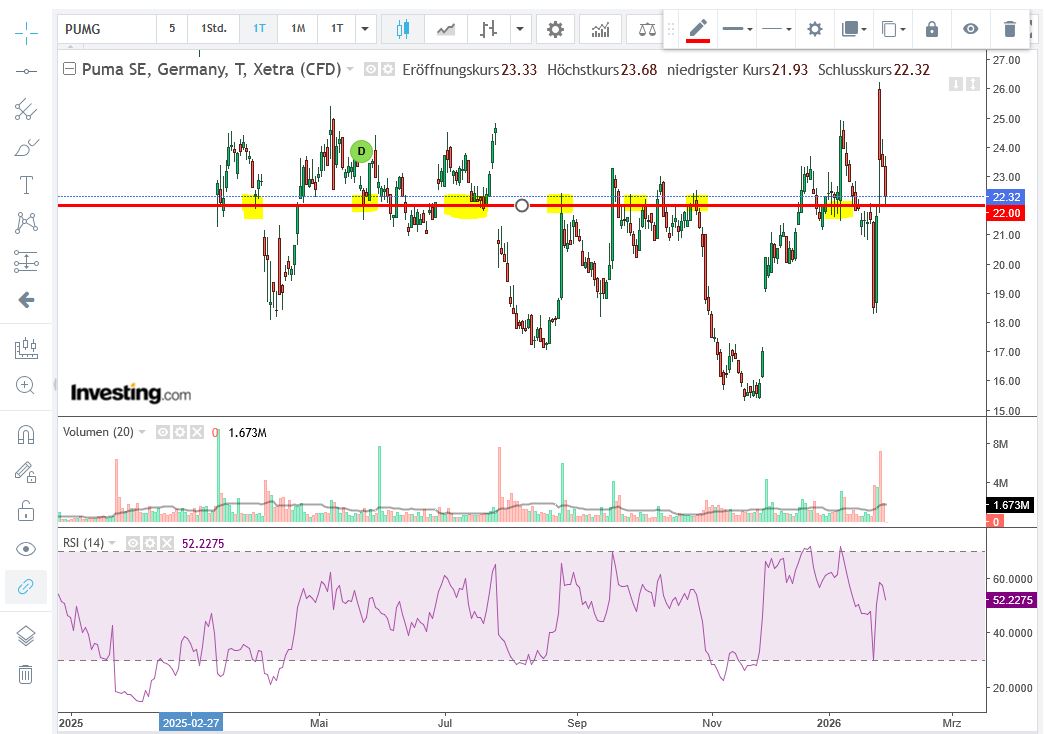The width and height of the screenshot is (1045, 734).
Task: Activate the magnet snapping mode
Action: click(26, 435)
